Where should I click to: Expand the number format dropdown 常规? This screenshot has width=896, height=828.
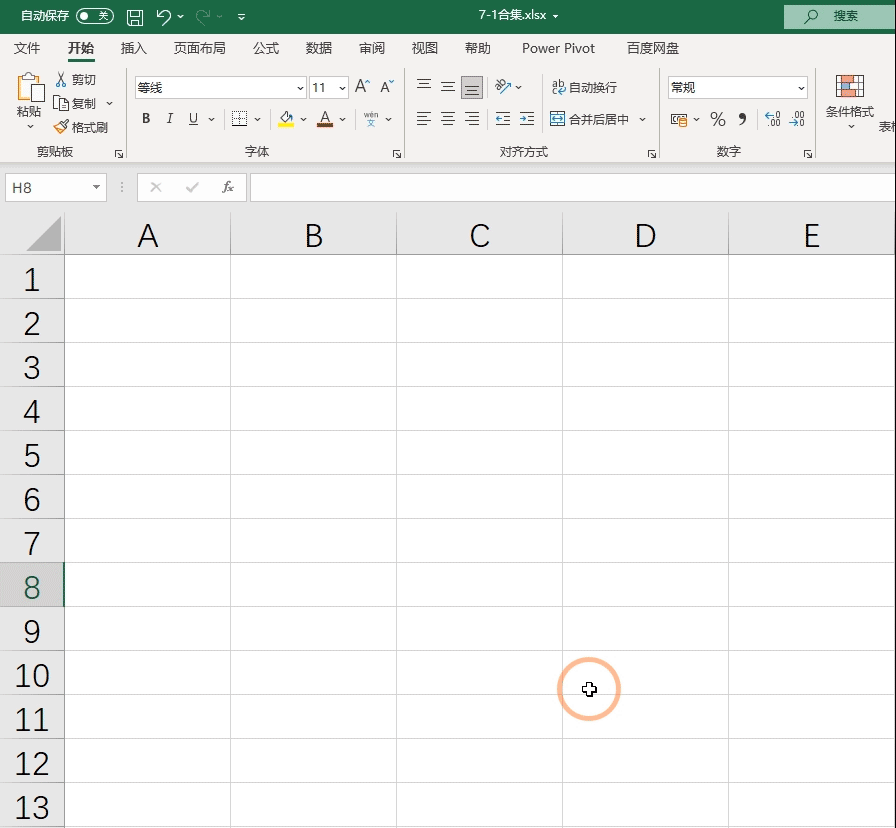click(x=737, y=87)
